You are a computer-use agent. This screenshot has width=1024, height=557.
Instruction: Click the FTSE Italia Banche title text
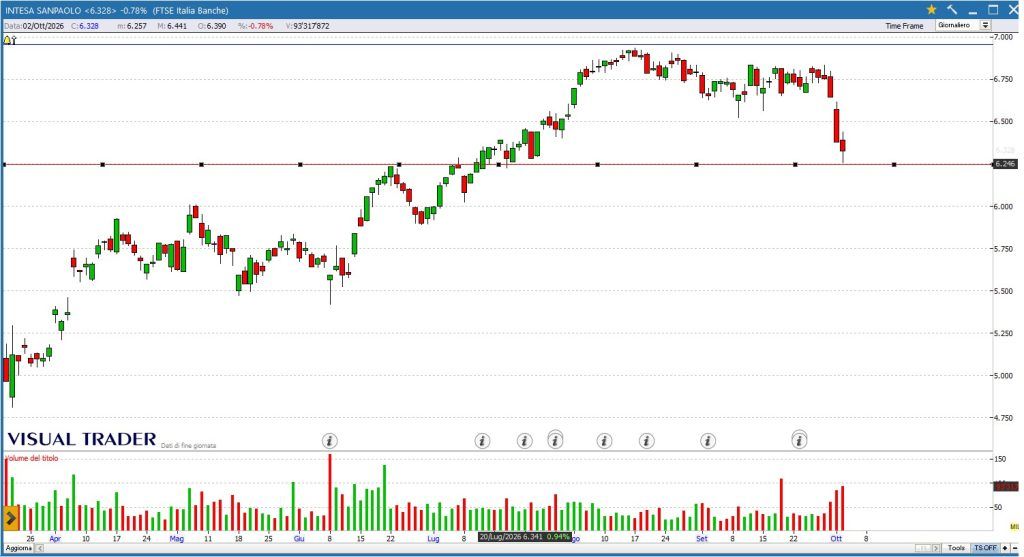[191, 10]
